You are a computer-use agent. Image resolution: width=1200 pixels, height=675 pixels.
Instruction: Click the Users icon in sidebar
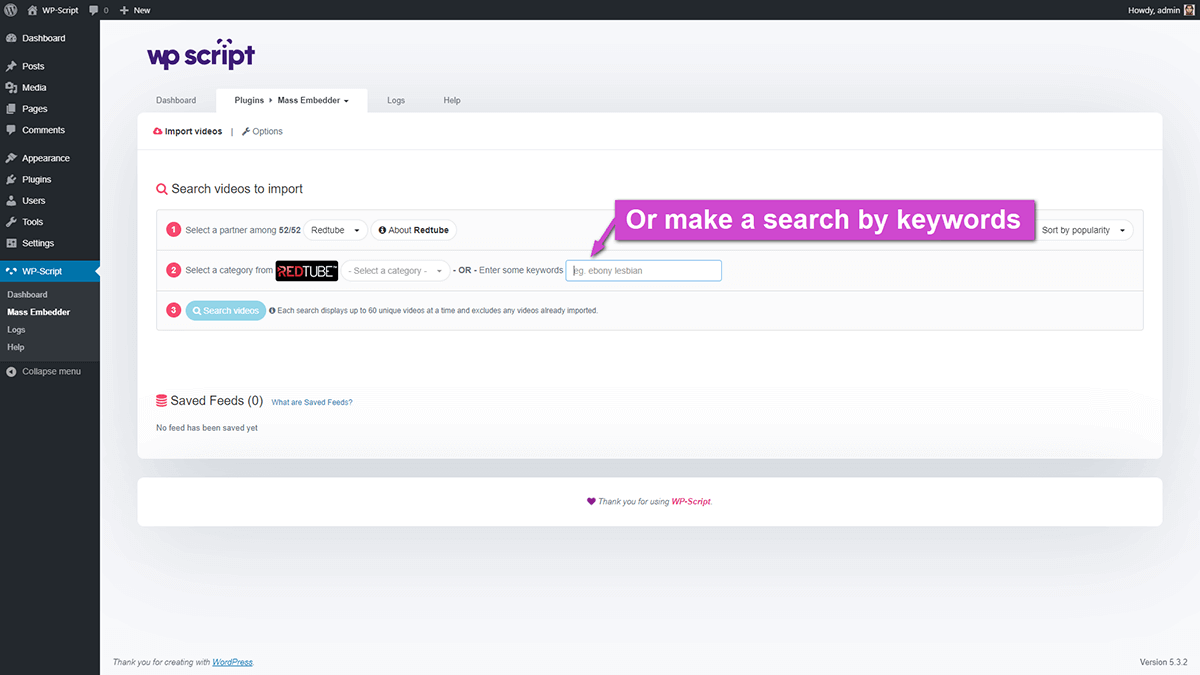11,201
